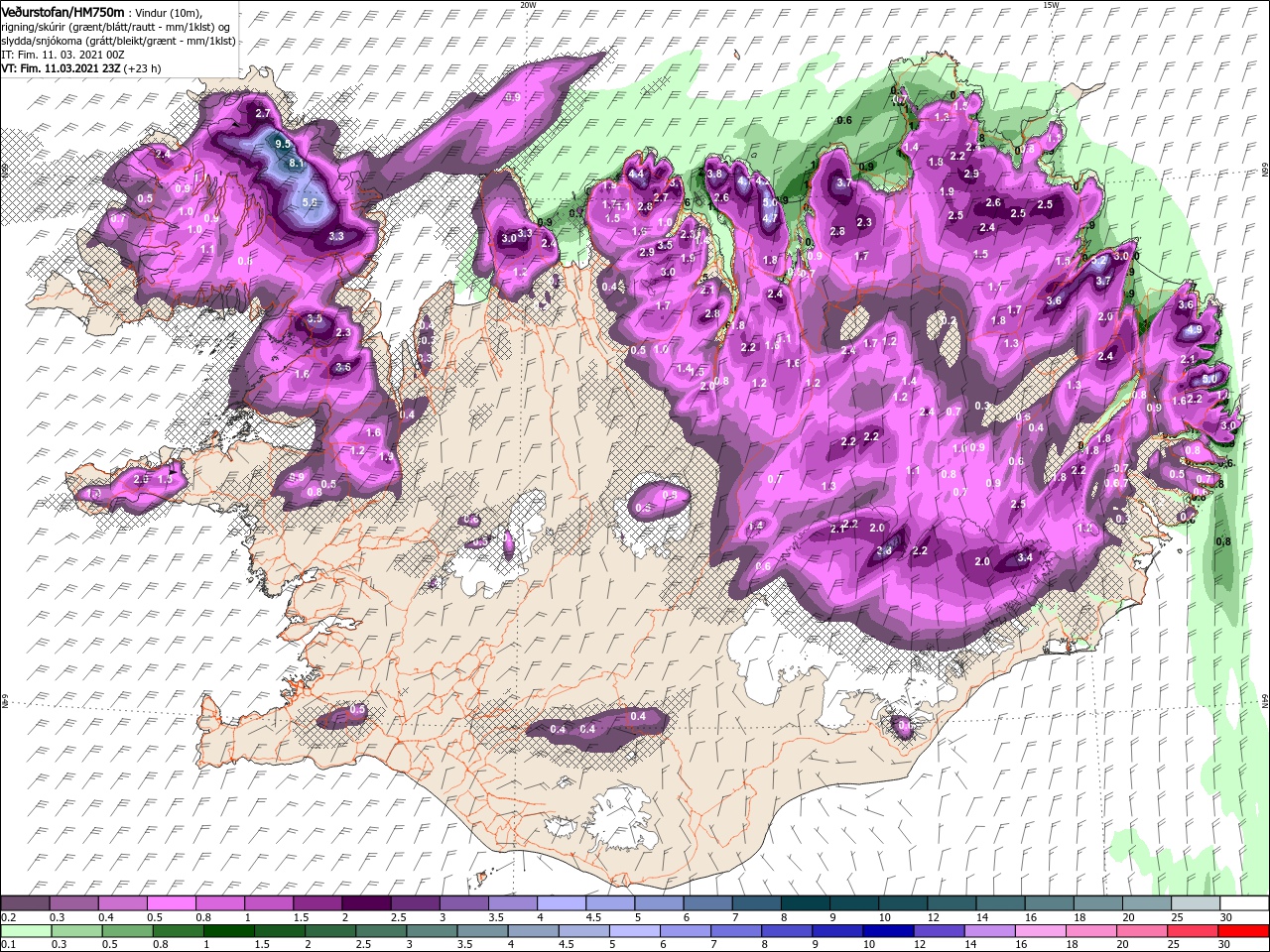Pick the 0.2 swatch on the purple snow scale
The height and width of the screenshot is (952, 1270).
click(x=25, y=902)
